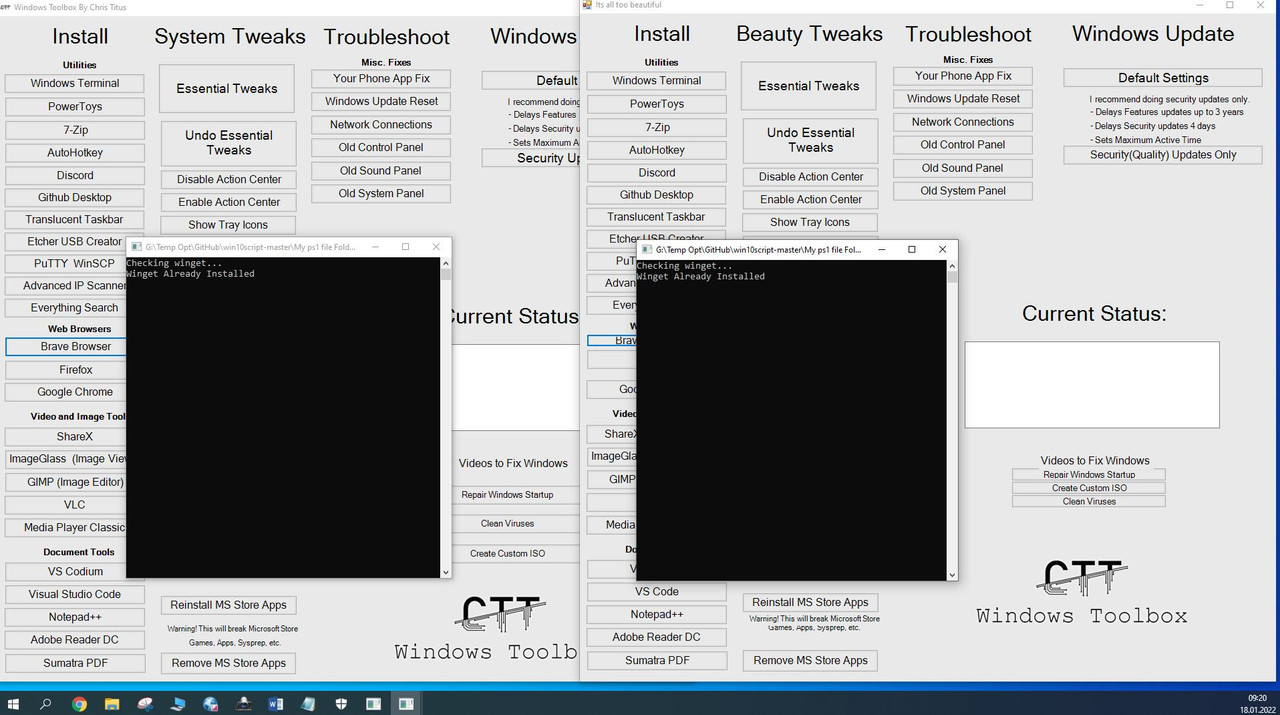Click Disable Action Center in left window
Image resolution: width=1280 pixels, height=715 pixels.
click(x=229, y=180)
